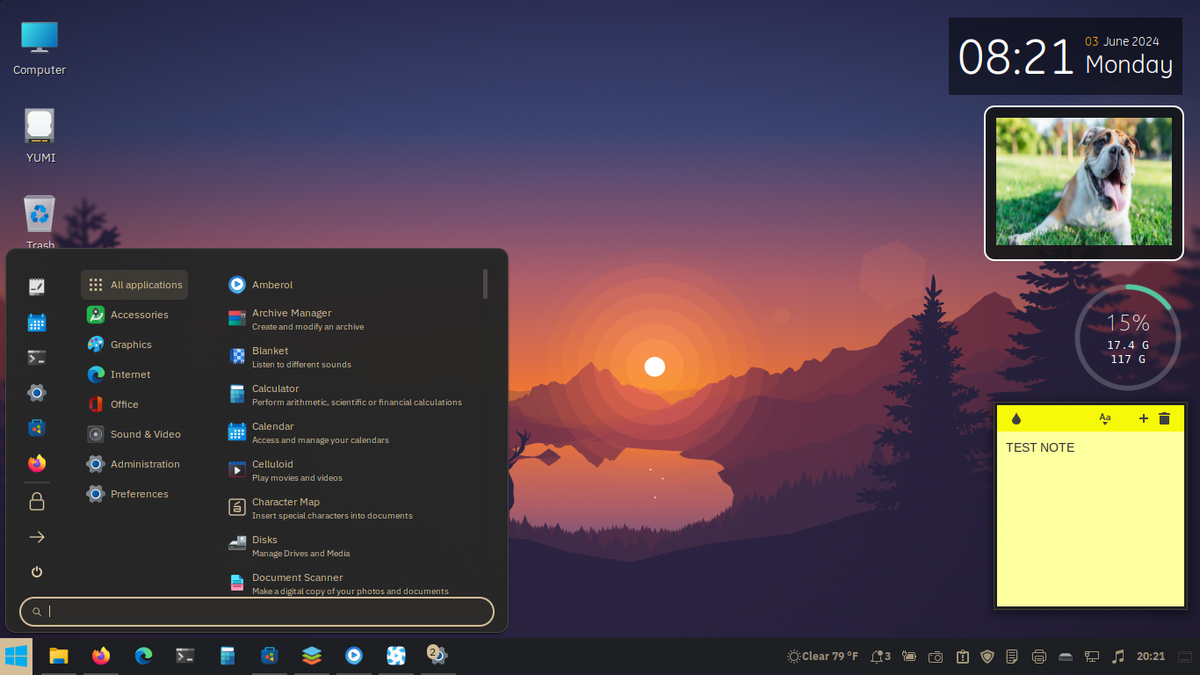Viewport: 1200px width, 675px height.
Task: Click the note color droplet icon
Action: coord(1016,419)
